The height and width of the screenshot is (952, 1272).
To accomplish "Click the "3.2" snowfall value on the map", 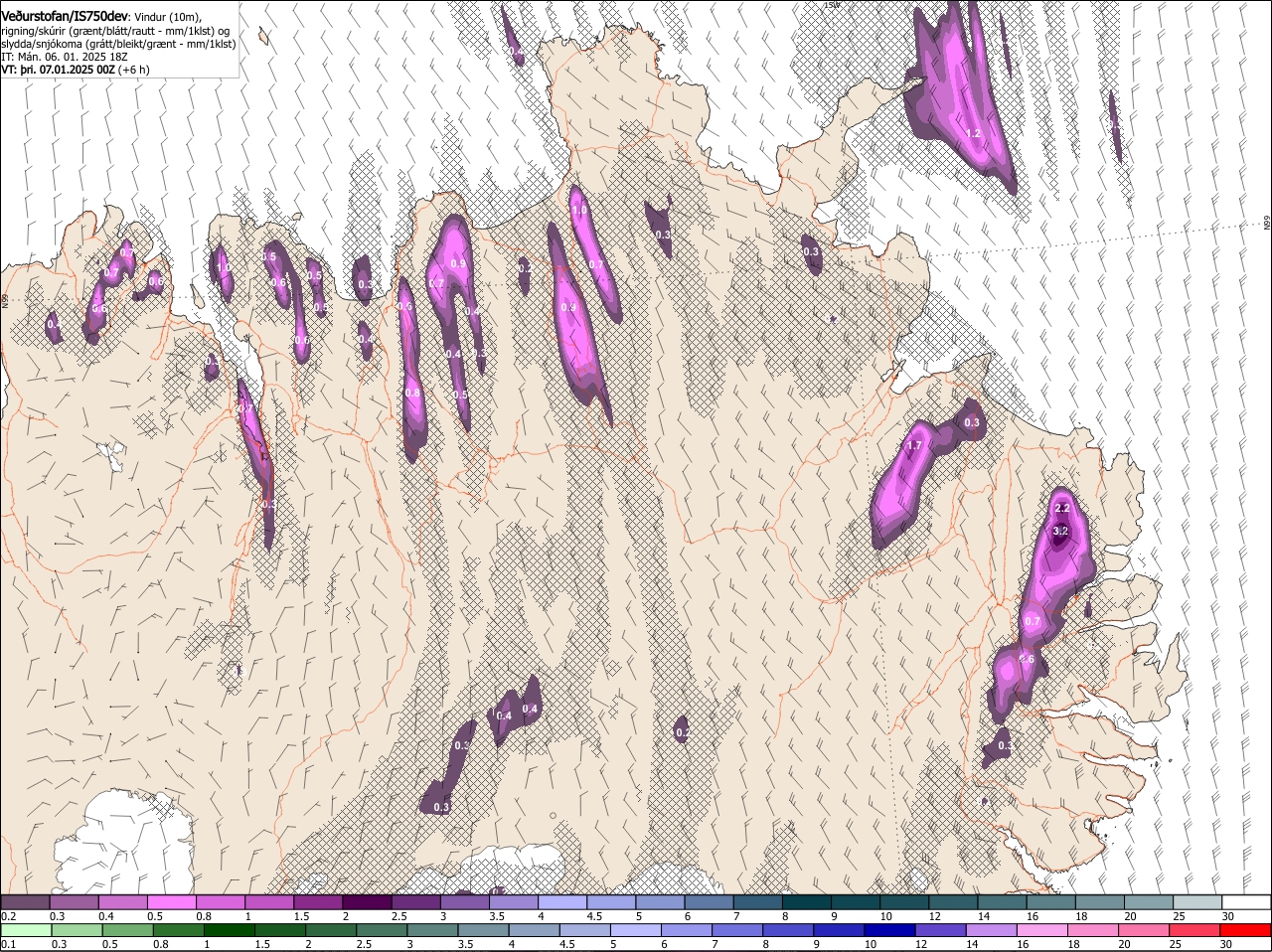I will [x=1060, y=531].
